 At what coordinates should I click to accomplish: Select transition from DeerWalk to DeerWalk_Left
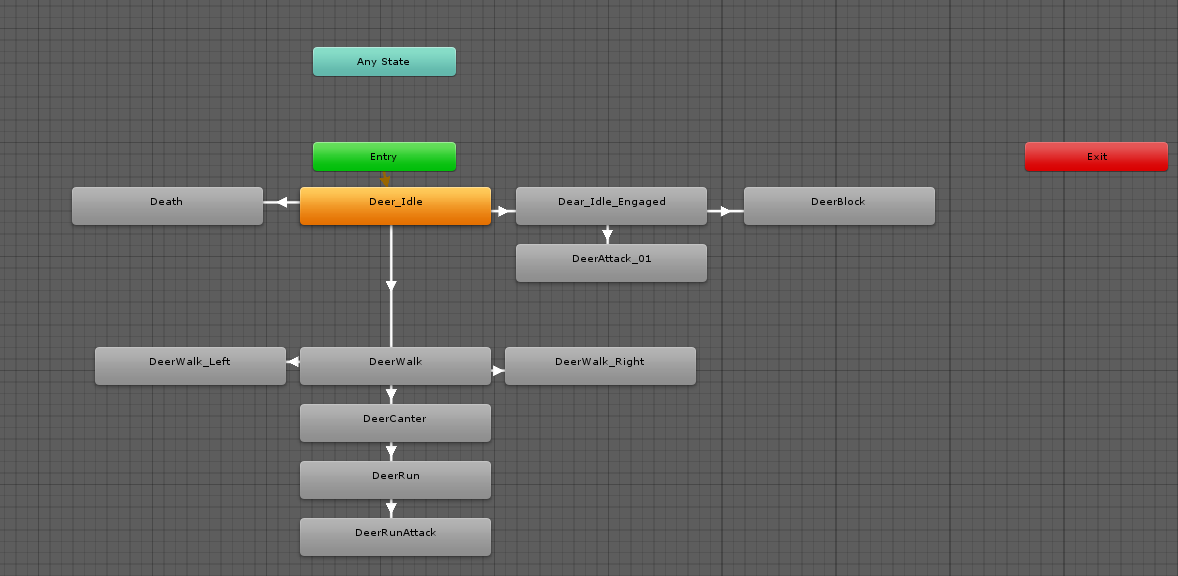click(293, 362)
